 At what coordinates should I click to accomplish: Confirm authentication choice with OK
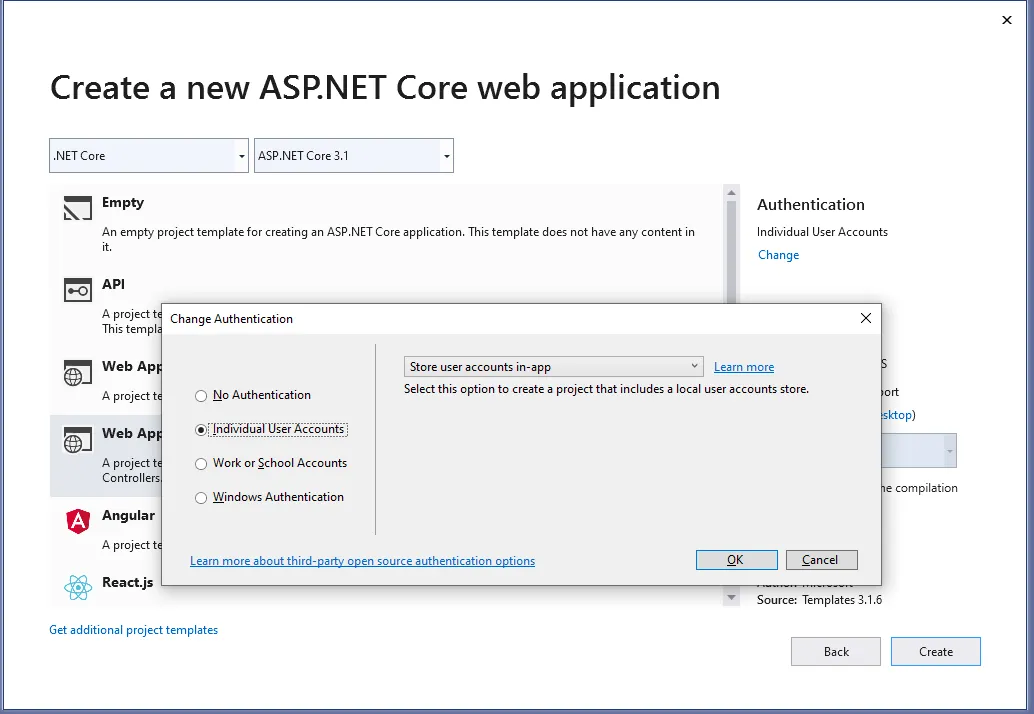coord(736,559)
